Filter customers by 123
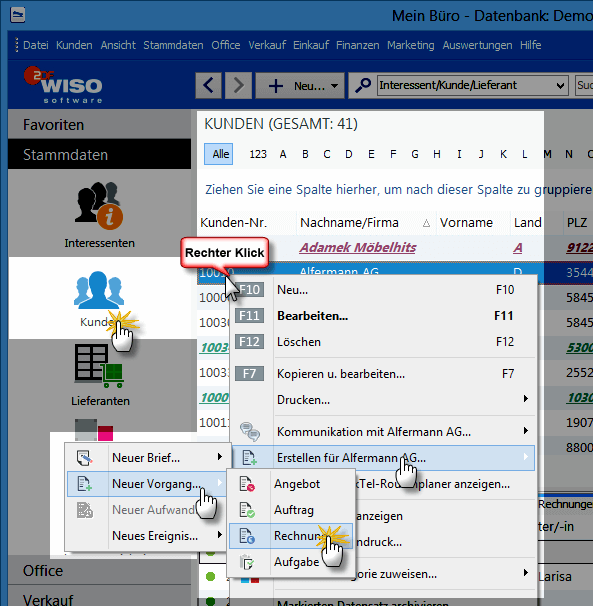The width and height of the screenshot is (593, 606). tap(258, 154)
